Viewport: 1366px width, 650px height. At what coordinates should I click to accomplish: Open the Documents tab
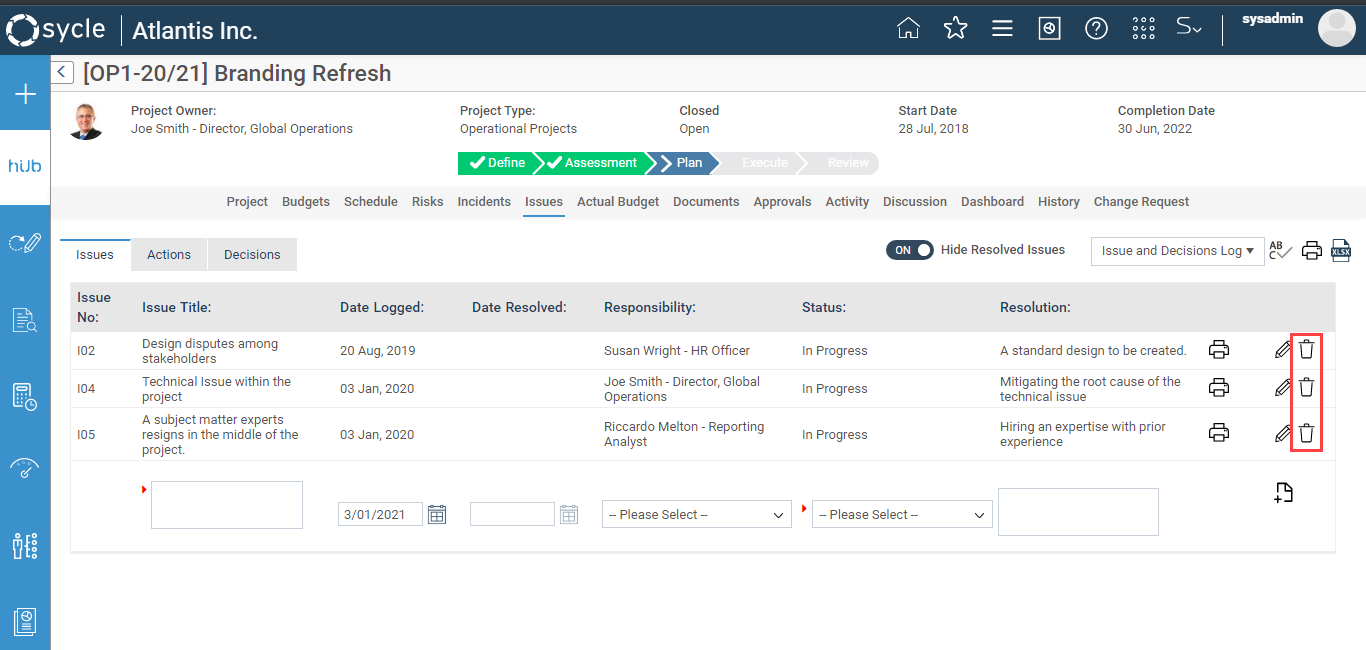pos(706,202)
